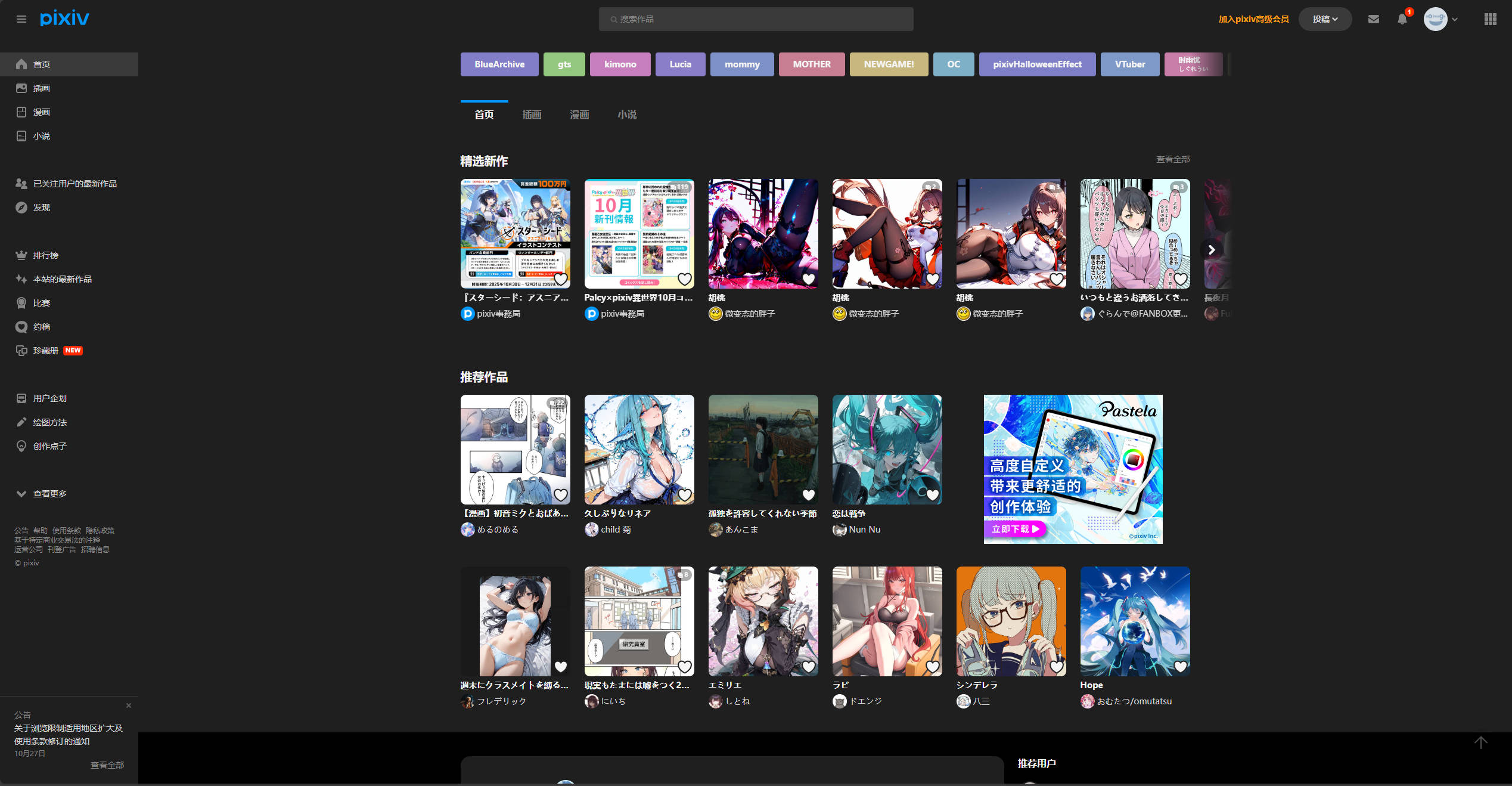Open 发现 compass icon in sidebar

[x=21, y=208]
